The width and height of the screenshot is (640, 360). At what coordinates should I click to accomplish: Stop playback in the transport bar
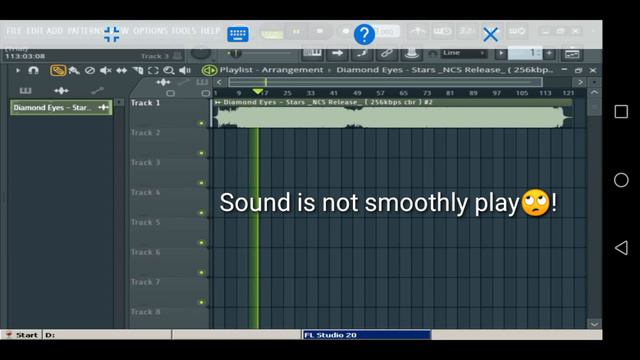pos(320,31)
